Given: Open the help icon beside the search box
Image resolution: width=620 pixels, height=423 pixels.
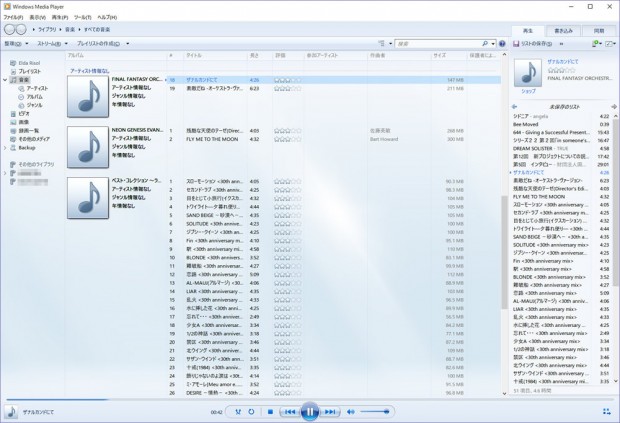Looking at the screenshot, I should (x=502, y=43).
